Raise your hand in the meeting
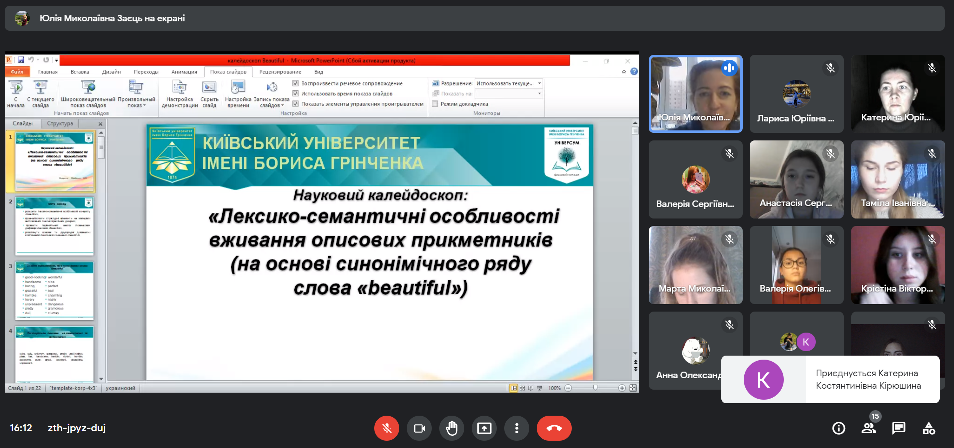 (451, 427)
